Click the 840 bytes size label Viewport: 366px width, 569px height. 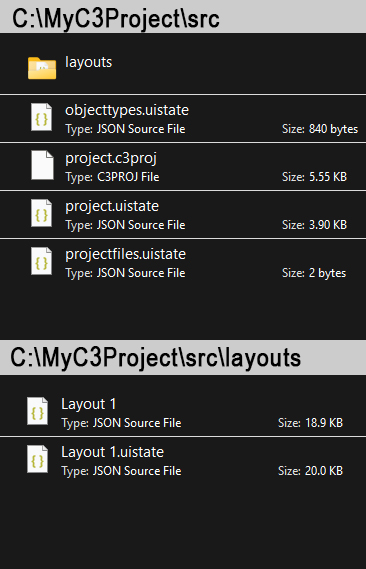pos(333,129)
